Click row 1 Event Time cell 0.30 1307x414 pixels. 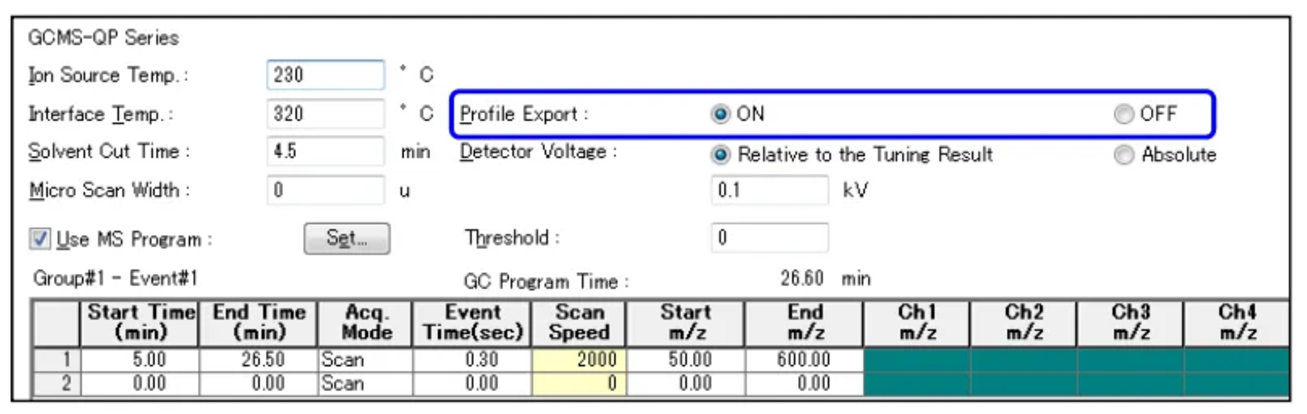pos(470,361)
